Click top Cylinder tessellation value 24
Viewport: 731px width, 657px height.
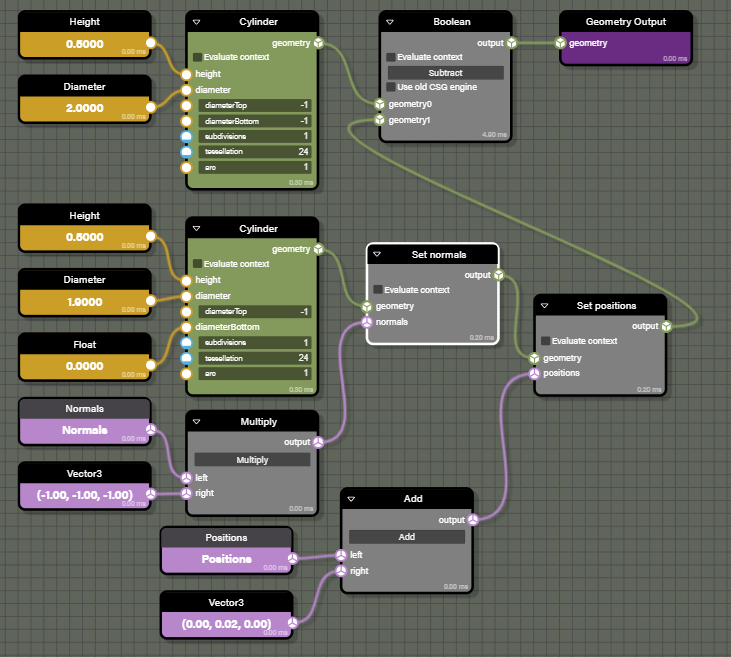click(x=255, y=152)
